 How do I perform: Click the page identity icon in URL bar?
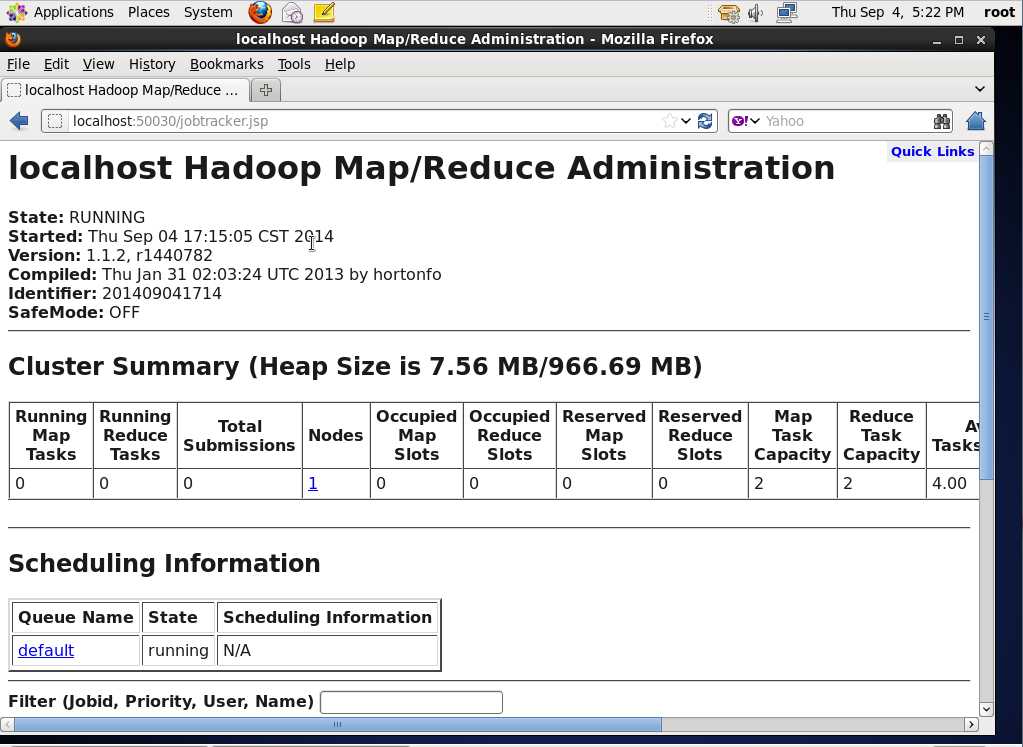tap(55, 121)
